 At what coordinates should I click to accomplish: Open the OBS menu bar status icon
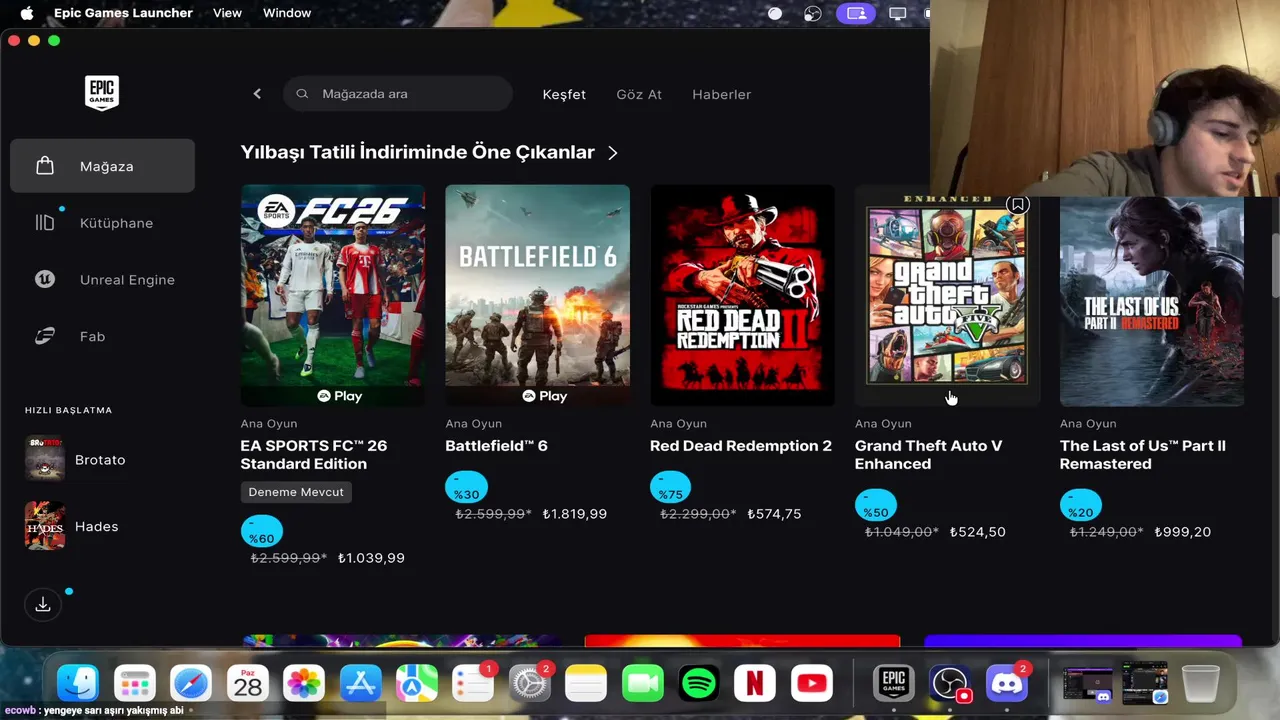(x=813, y=13)
